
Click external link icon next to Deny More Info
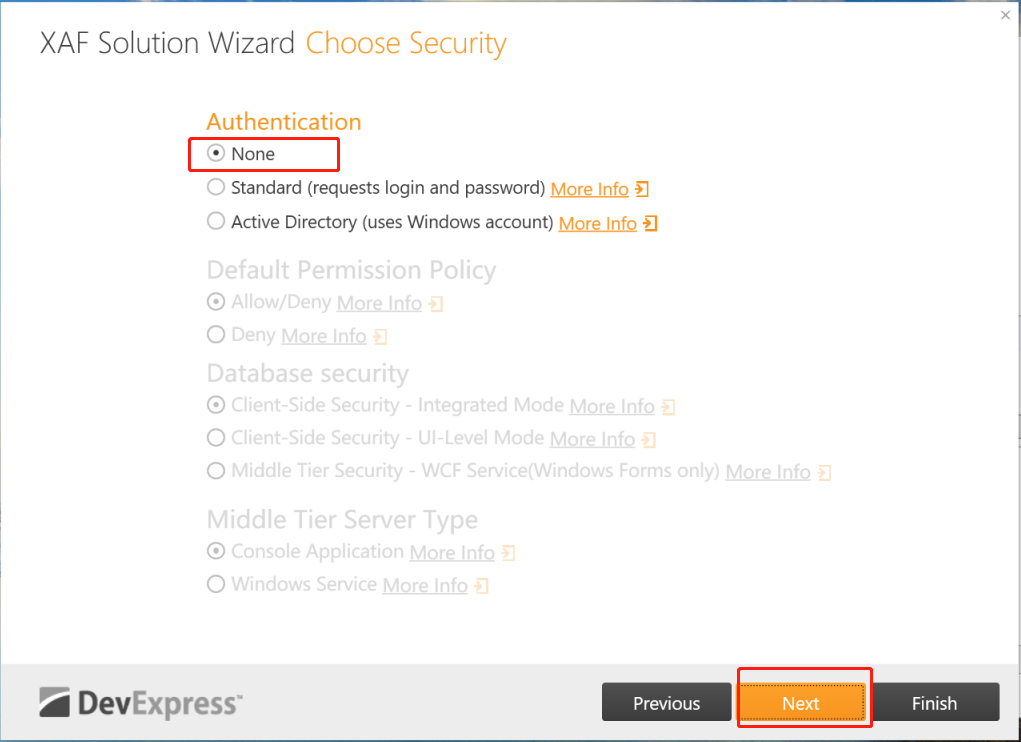pos(380,336)
